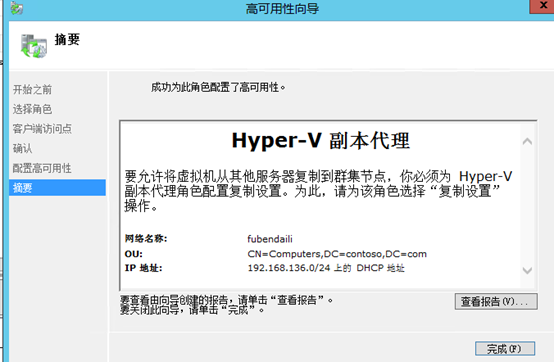The image size is (554, 362).
Task: Click the summary page header icon
Action: pyautogui.click(x=34, y=46)
